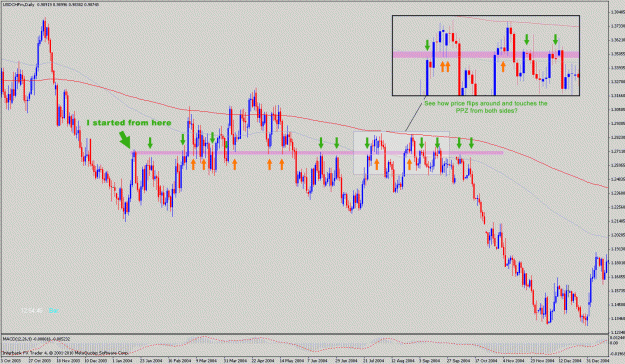Viewport: 625px width, 364px height.
Task: Click the 1 Jan 2004 date label
Action: tap(122, 360)
